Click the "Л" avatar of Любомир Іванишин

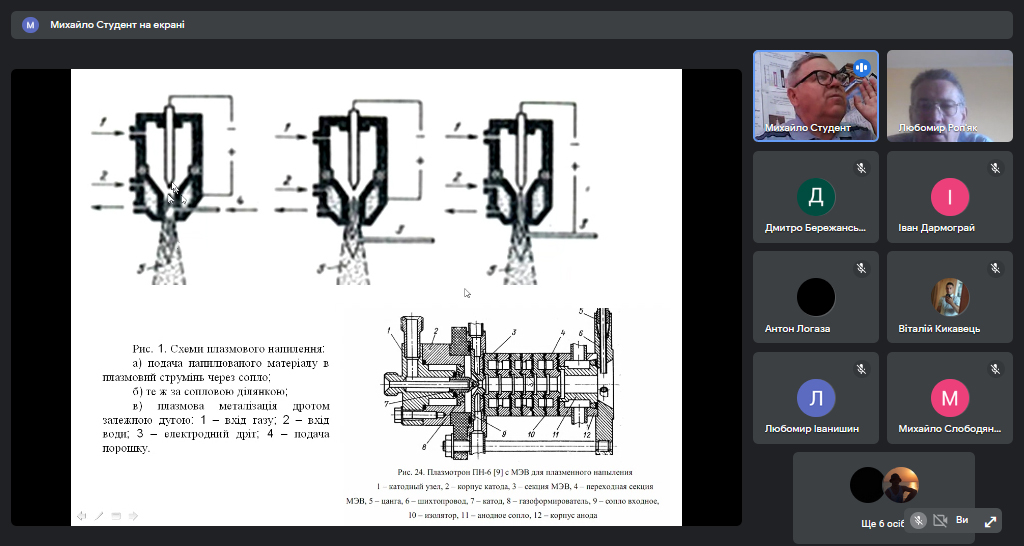coord(816,397)
